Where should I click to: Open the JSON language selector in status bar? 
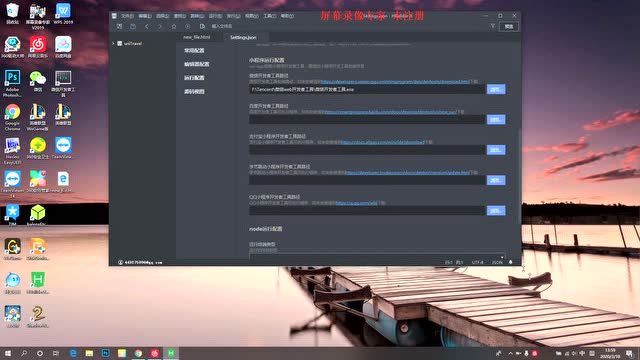[497, 262]
